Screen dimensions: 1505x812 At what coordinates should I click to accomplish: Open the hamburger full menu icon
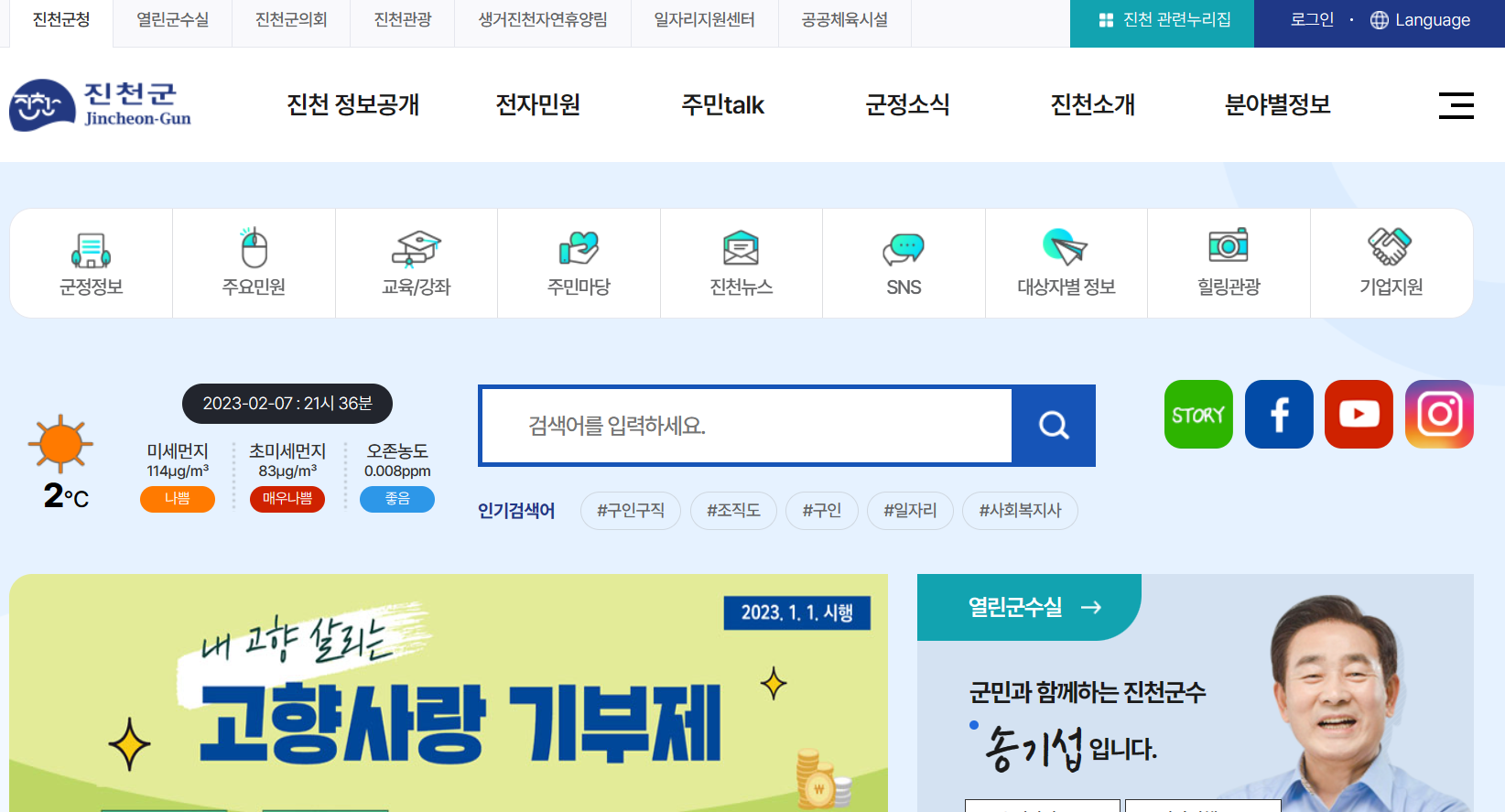coord(1456,105)
